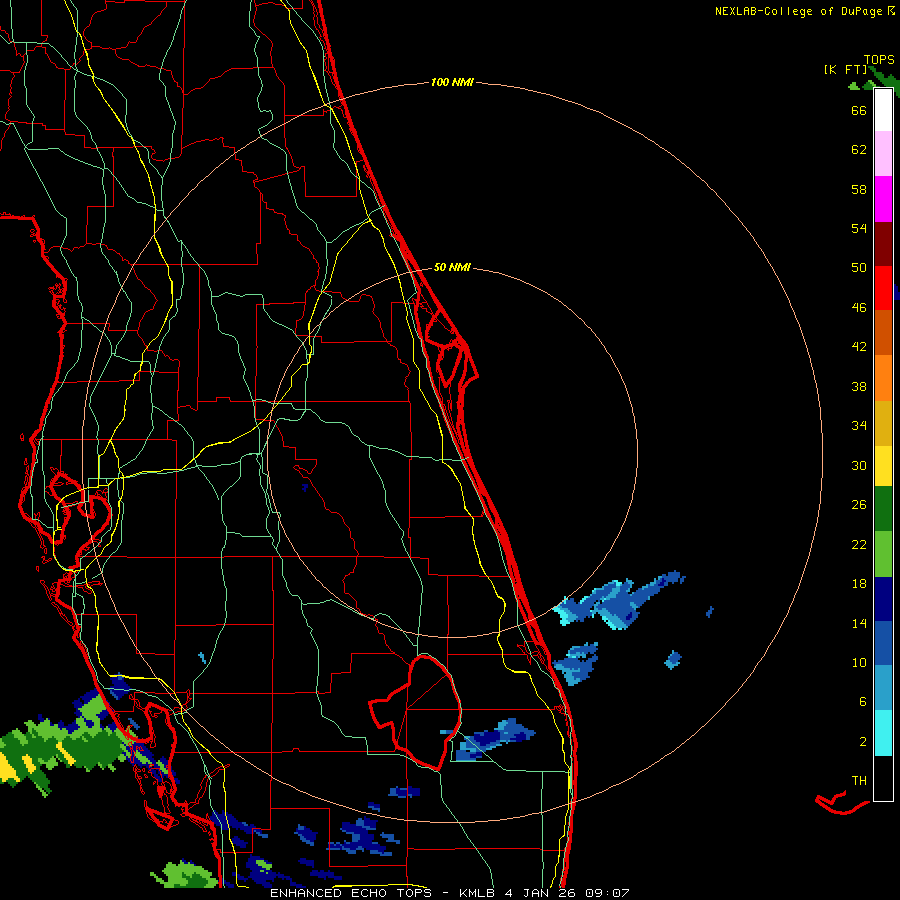
Task: Click the lighter orange legend swatch
Action: (x=883, y=378)
